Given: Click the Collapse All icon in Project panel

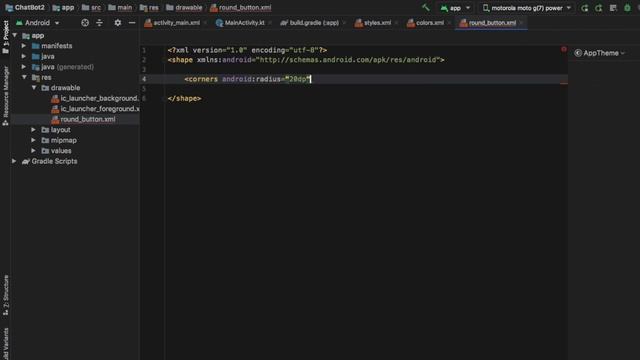Looking at the screenshot, I should 99,23.
